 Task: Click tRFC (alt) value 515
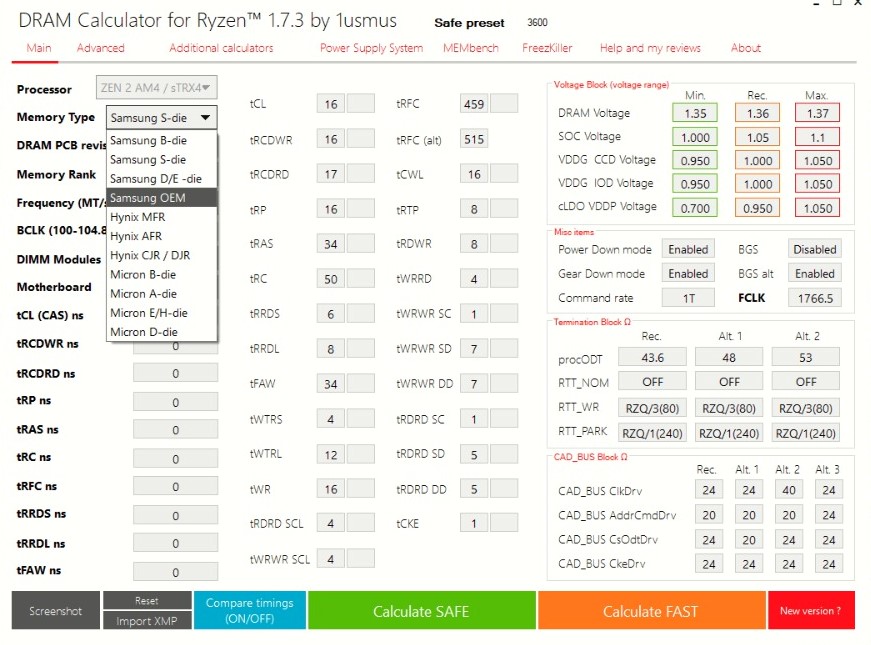click(474, 139)
